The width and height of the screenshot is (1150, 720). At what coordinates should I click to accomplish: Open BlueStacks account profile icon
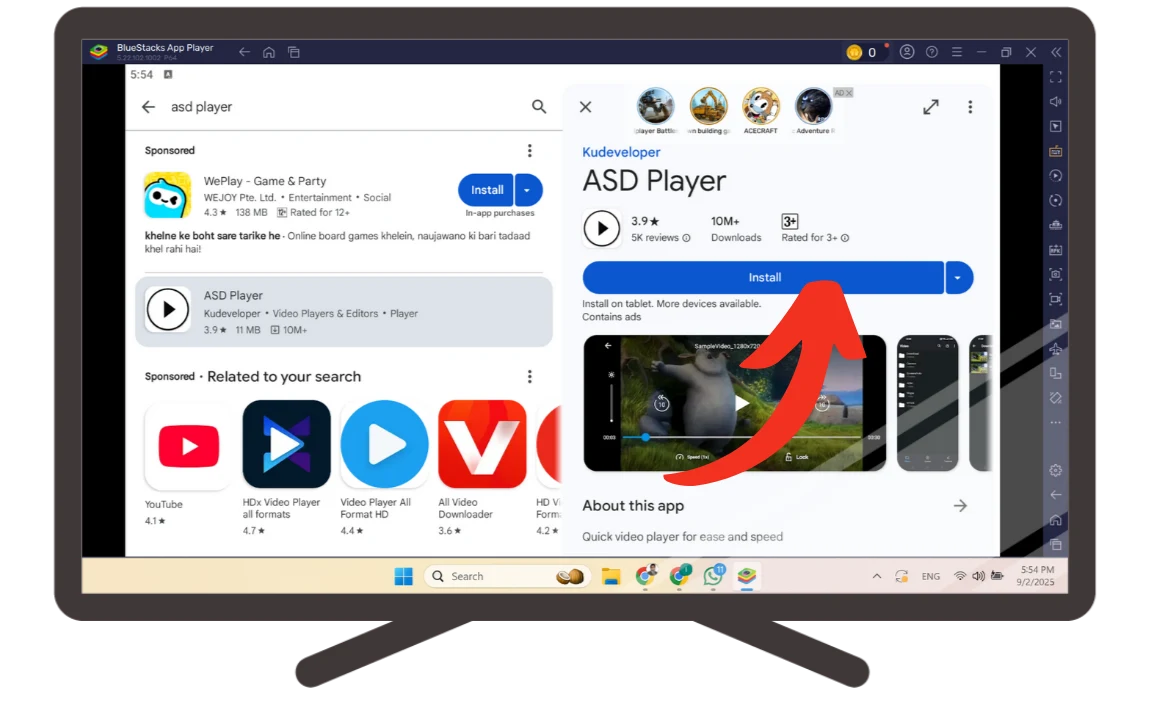pos(907,52)
